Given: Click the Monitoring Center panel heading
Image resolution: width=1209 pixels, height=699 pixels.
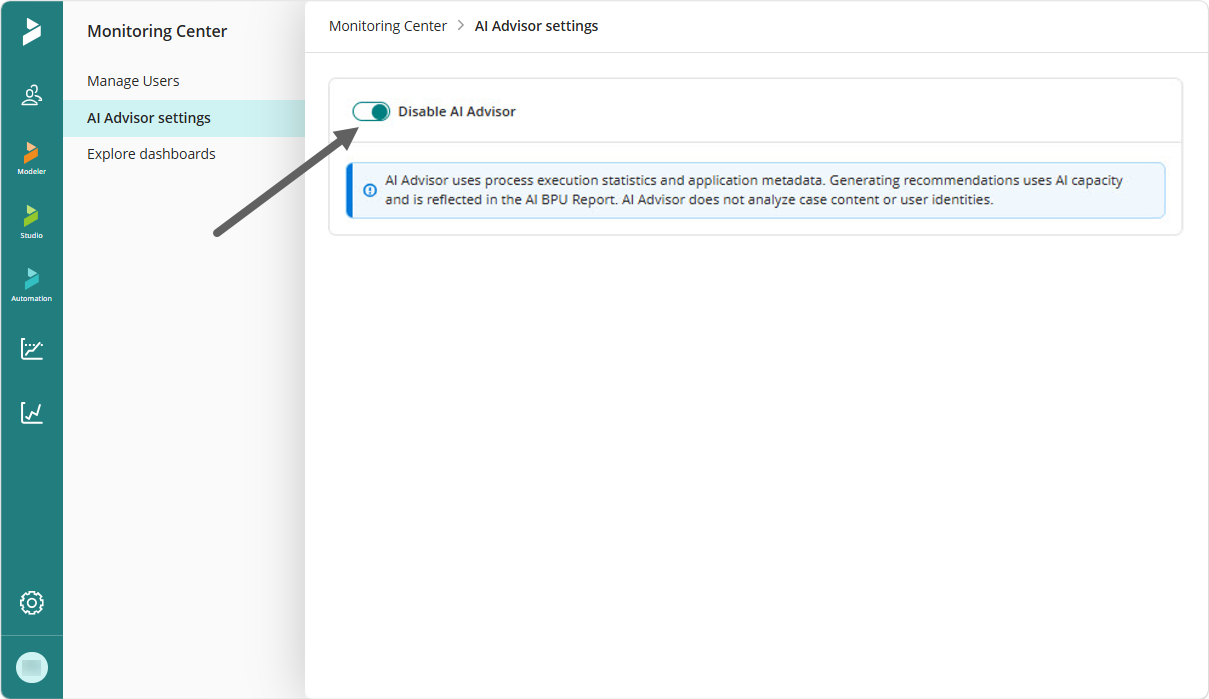Looking at the screenshot, I should coord(157,31).
